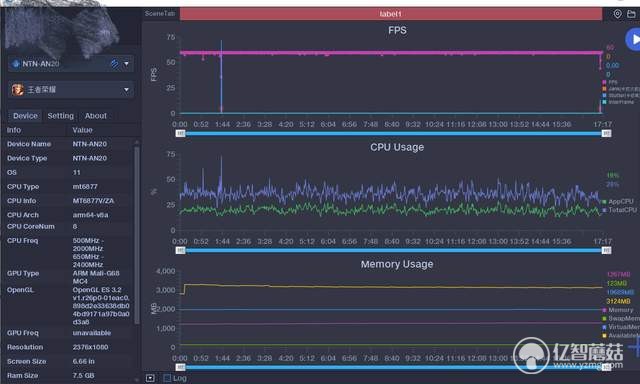The height and width of the screenshot is (384, 640).
Task: Click the FPS chart title
Action: (397, 31)
